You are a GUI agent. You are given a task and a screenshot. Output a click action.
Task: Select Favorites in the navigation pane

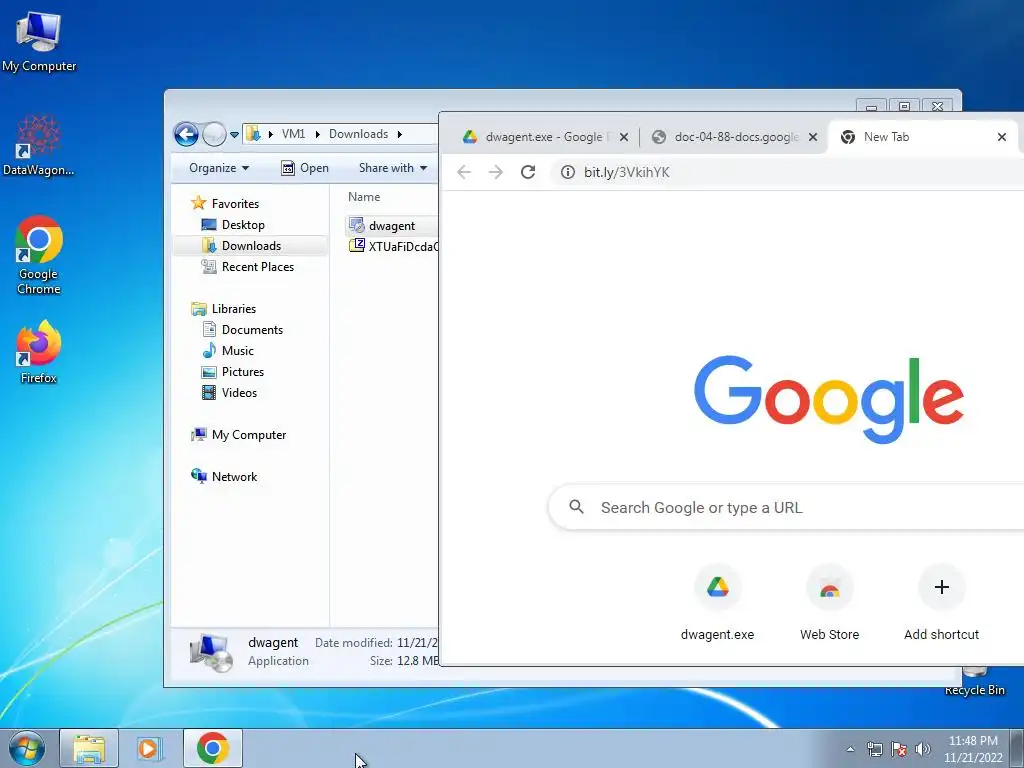coord(225,204)
